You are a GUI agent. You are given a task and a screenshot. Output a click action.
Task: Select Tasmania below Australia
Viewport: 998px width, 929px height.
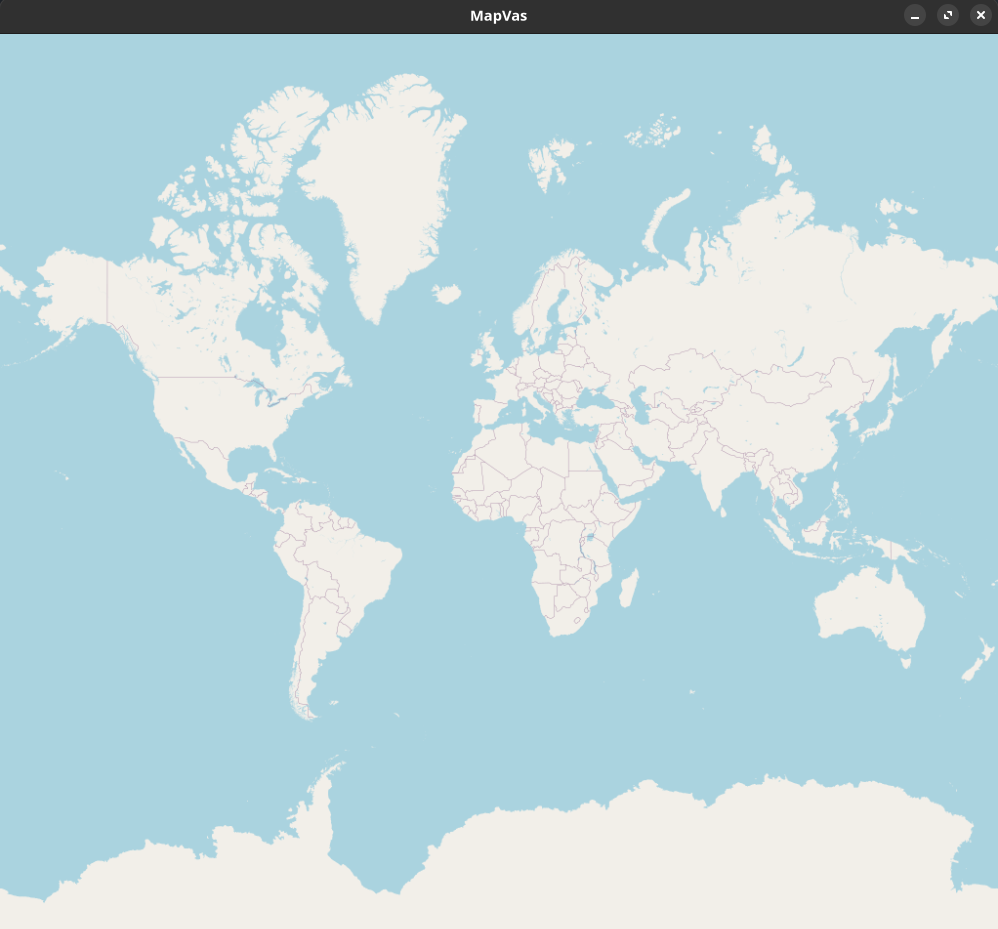[x=908, y=661]
